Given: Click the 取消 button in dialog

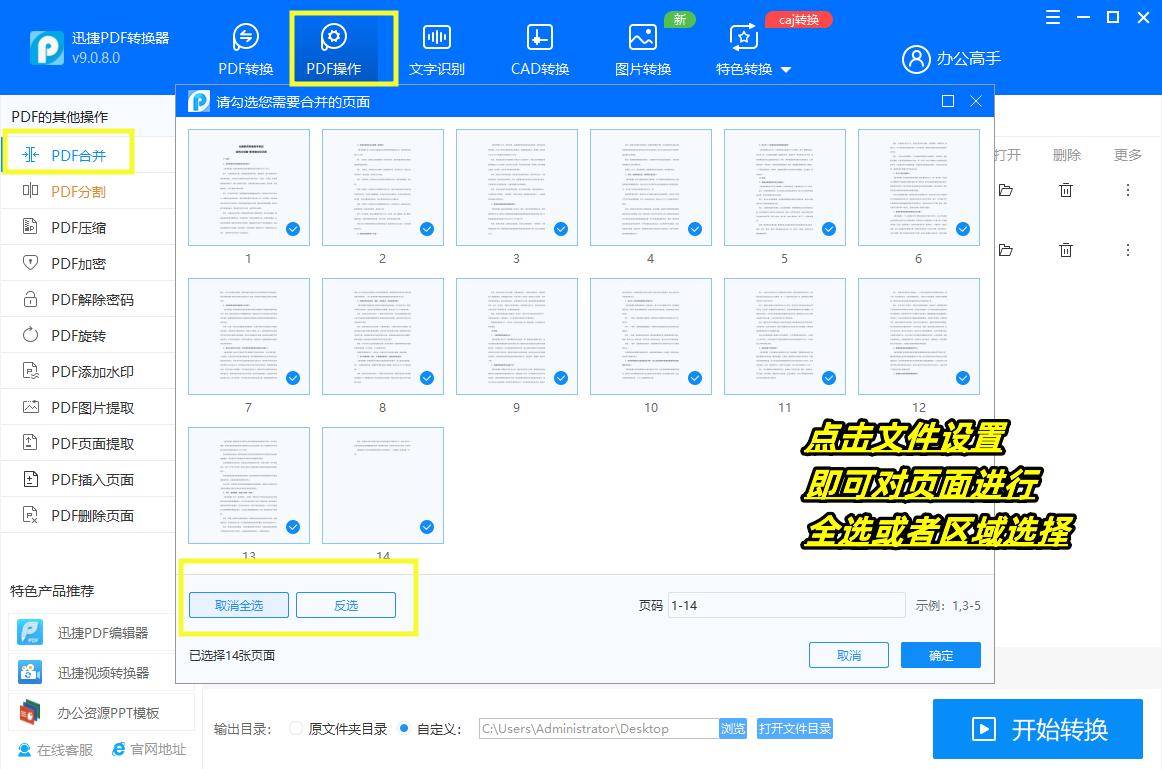Looking at the screenshot, I should (x=849, y=656).
